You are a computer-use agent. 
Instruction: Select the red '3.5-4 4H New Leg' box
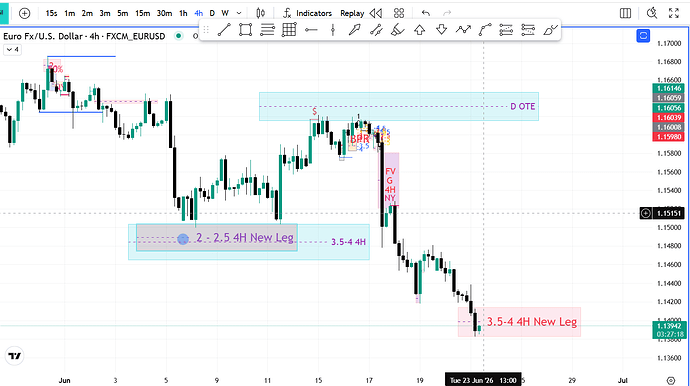[x=519, y=322]
